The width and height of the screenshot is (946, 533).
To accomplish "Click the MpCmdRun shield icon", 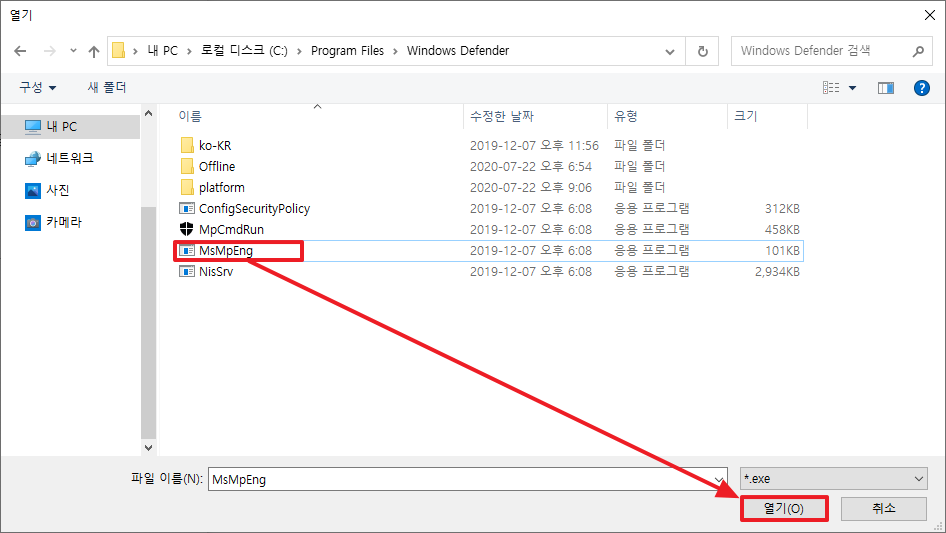I will click(187, 229).
